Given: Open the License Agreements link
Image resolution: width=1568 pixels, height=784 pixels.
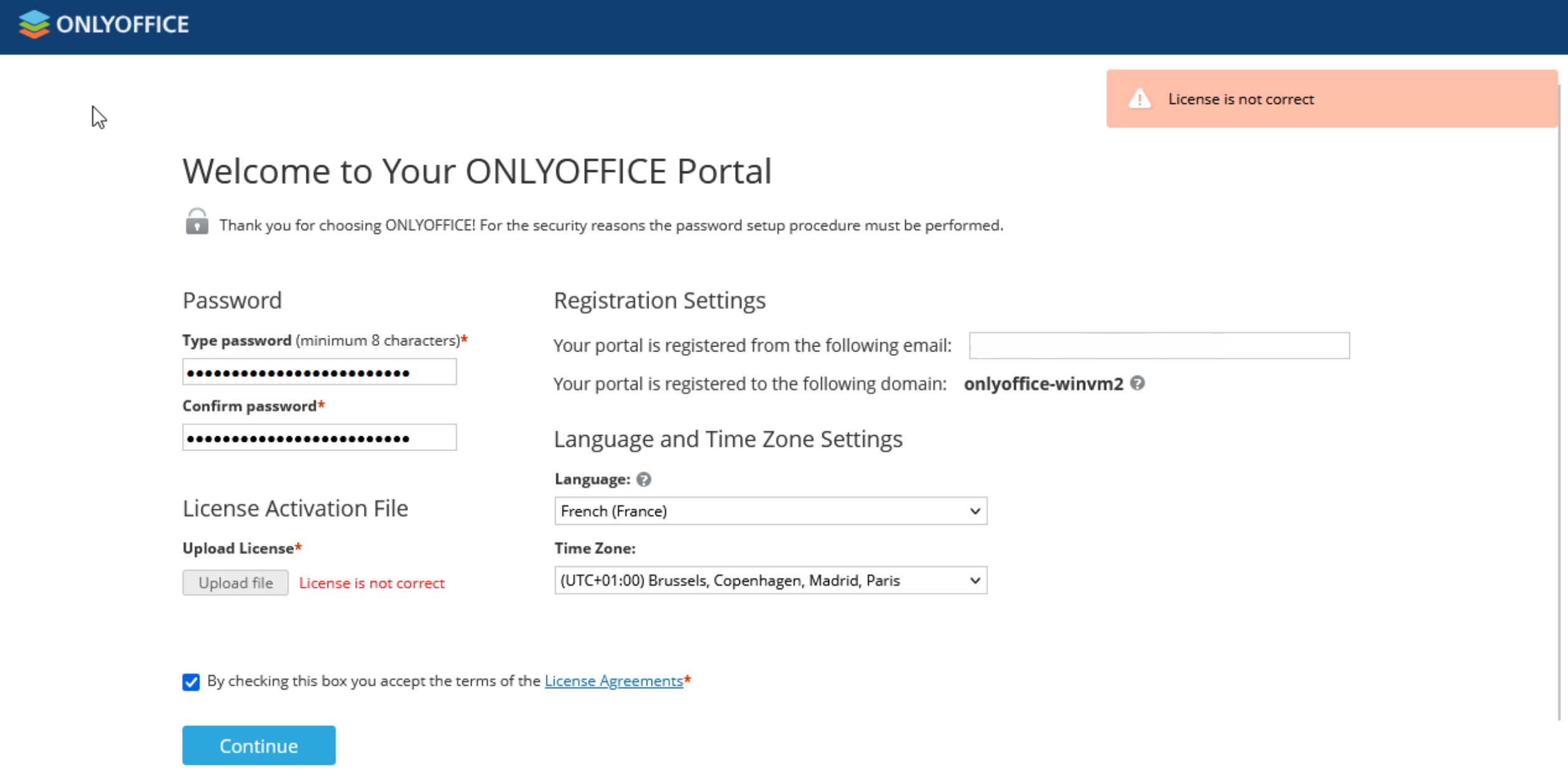Looking at the screenshot, I should coord(614,681).
